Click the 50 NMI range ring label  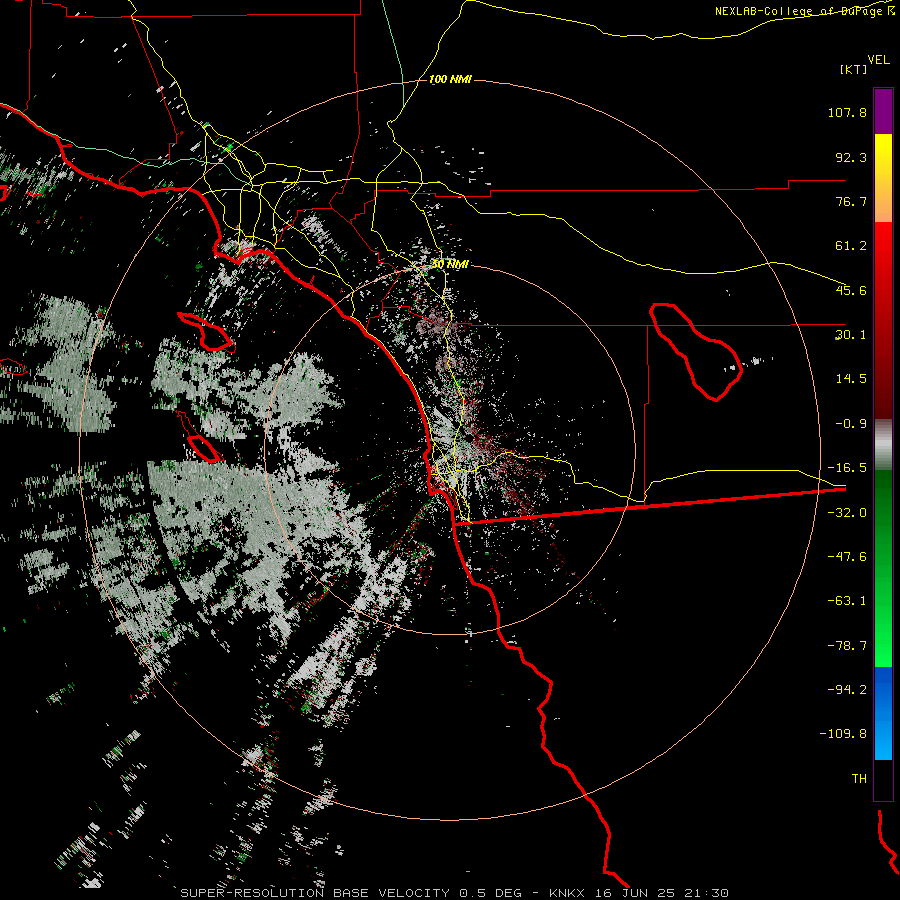[450, 264]
